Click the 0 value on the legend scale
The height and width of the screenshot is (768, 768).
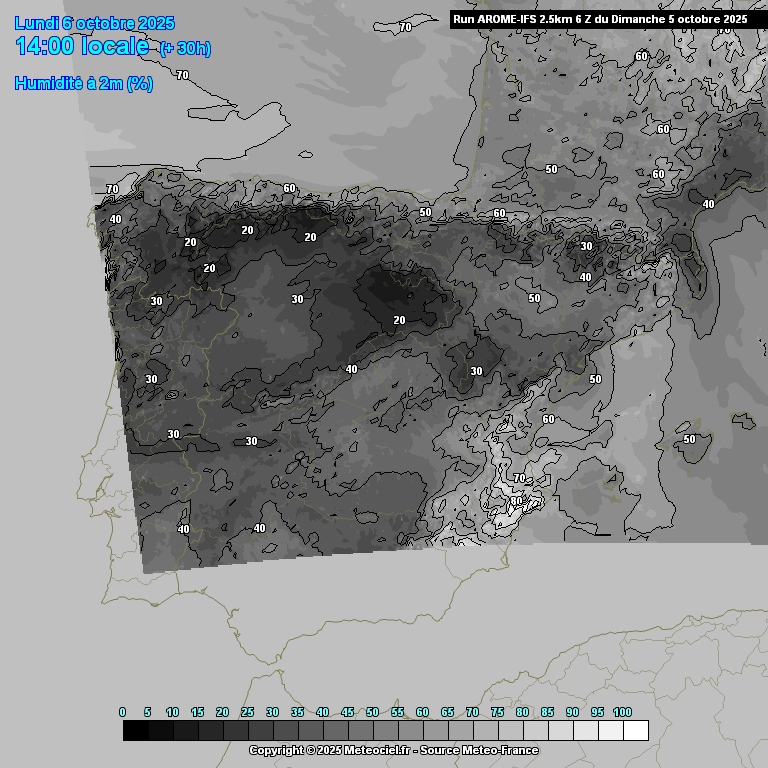[123, 712]
